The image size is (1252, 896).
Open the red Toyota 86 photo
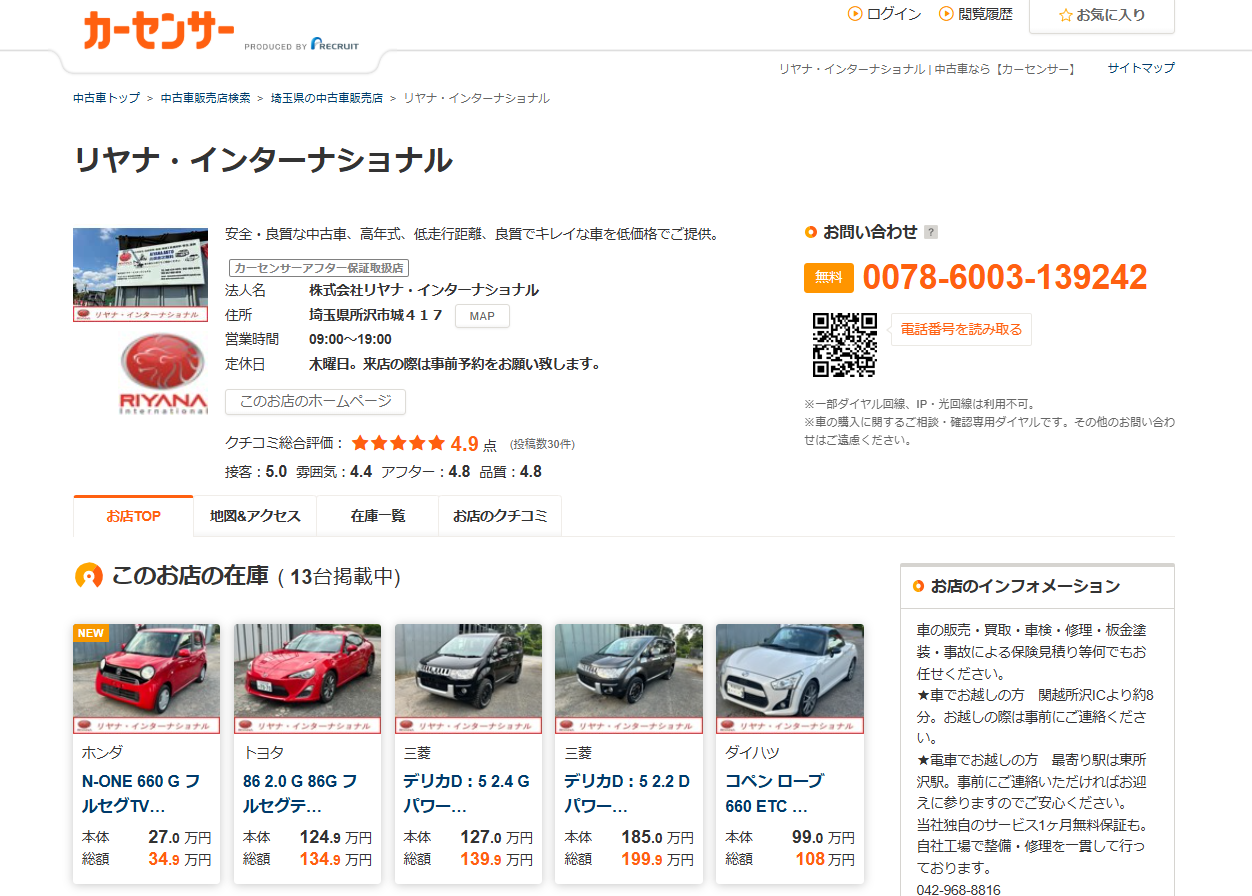307,679
